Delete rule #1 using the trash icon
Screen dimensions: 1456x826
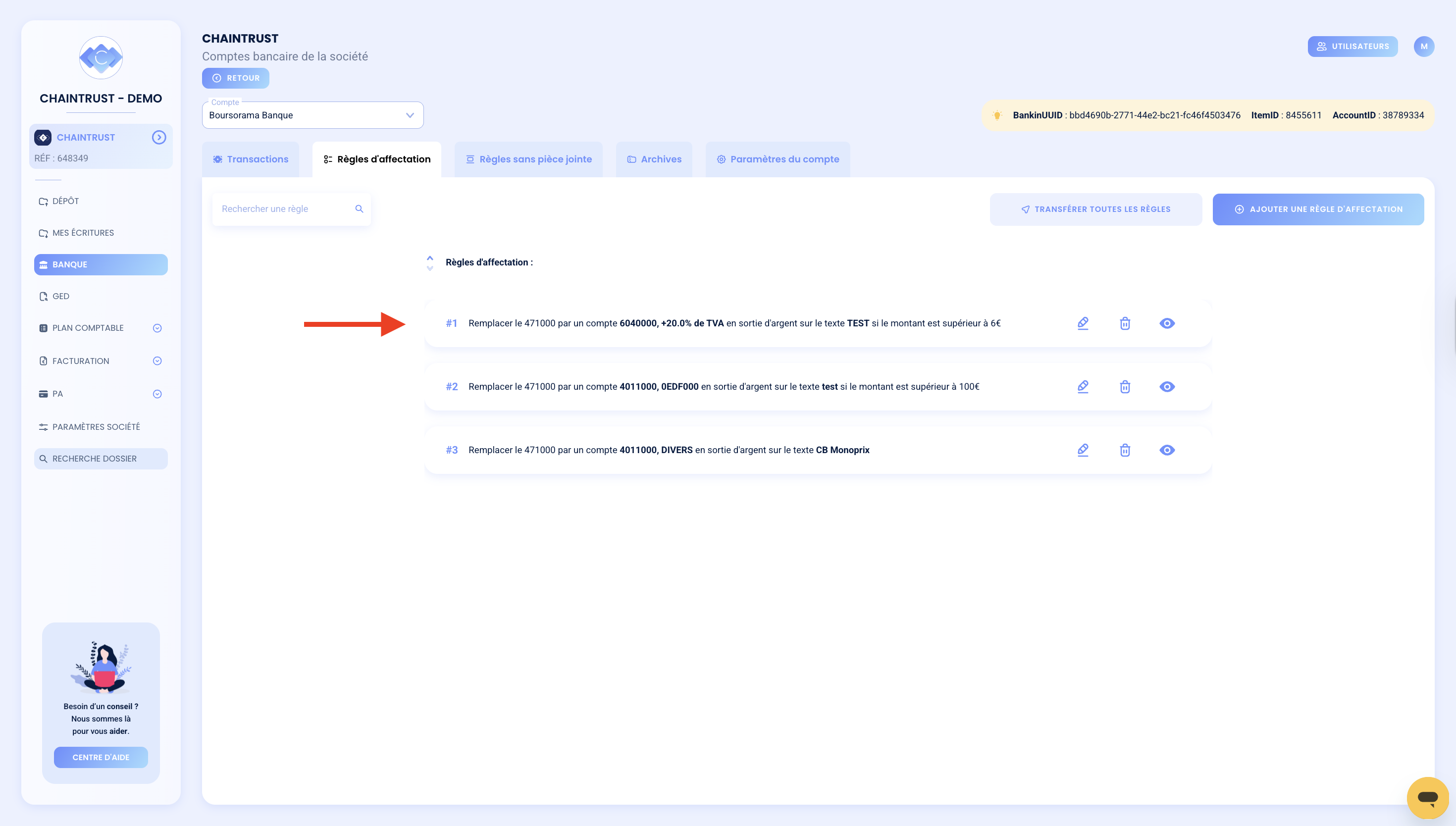[1125, 323]
